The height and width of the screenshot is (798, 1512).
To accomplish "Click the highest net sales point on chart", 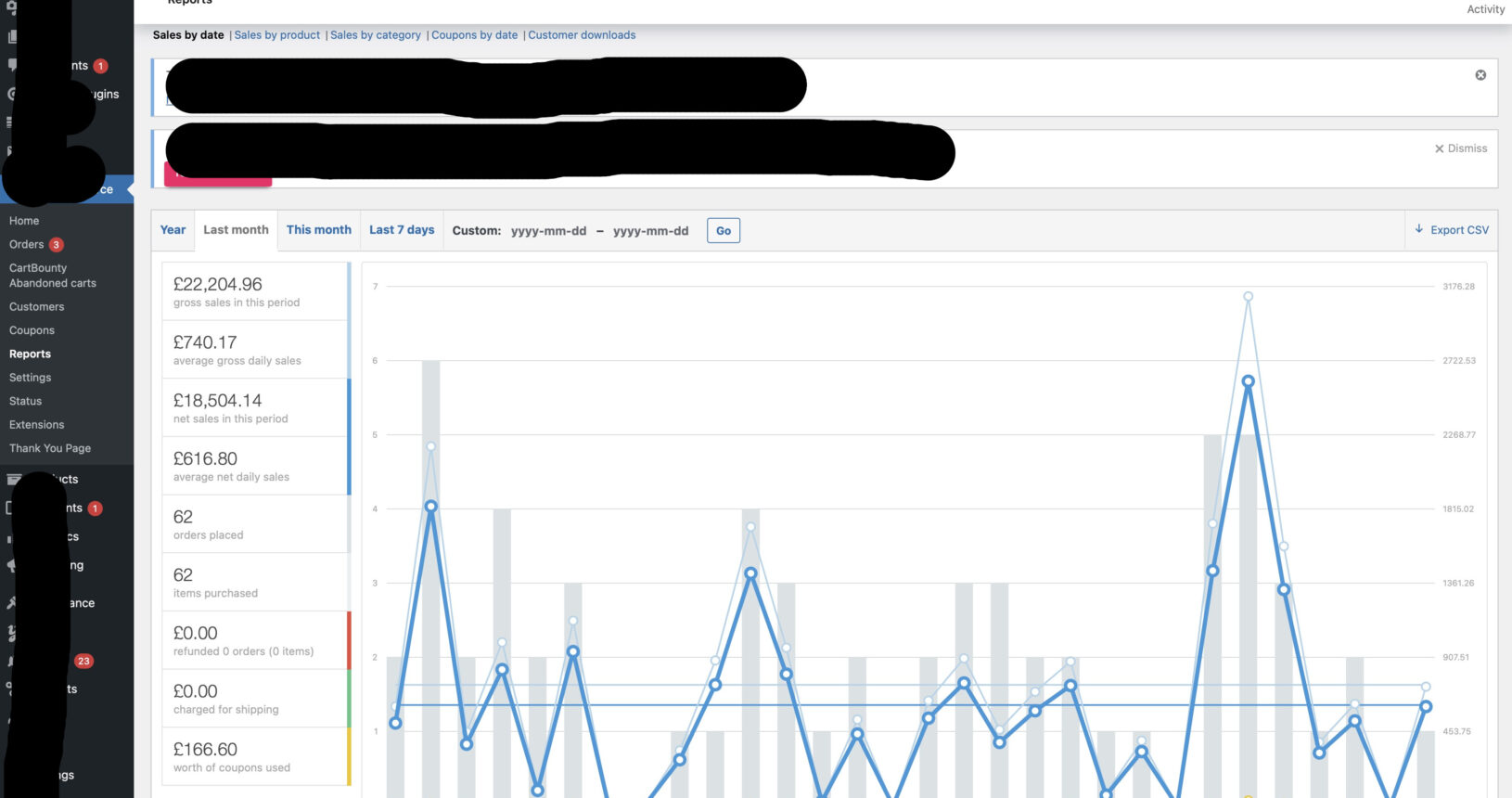I will tap(1248, 381).
